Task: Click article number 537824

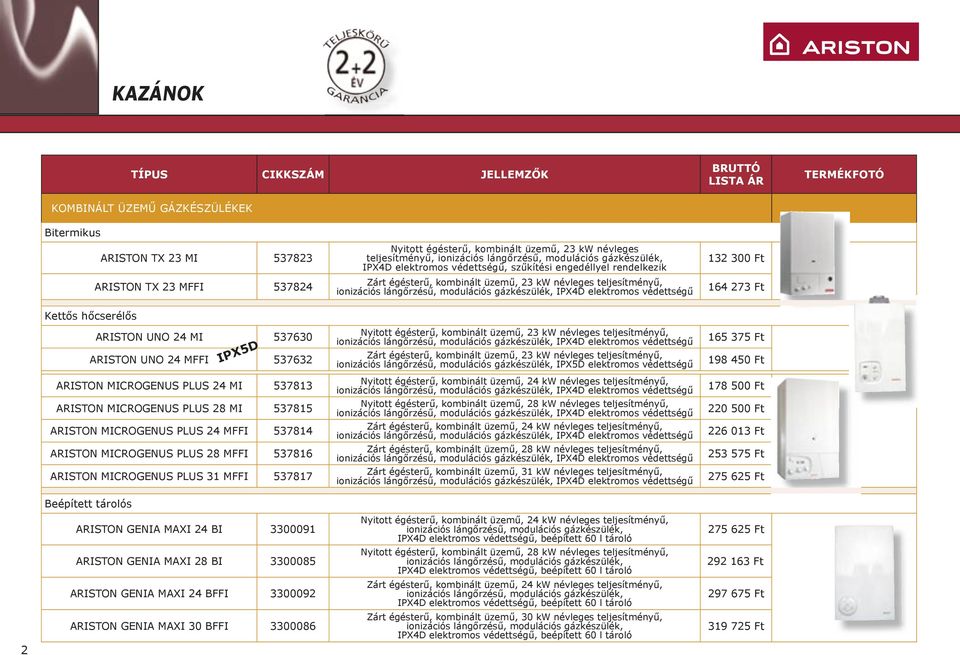Action: point(293,286)
